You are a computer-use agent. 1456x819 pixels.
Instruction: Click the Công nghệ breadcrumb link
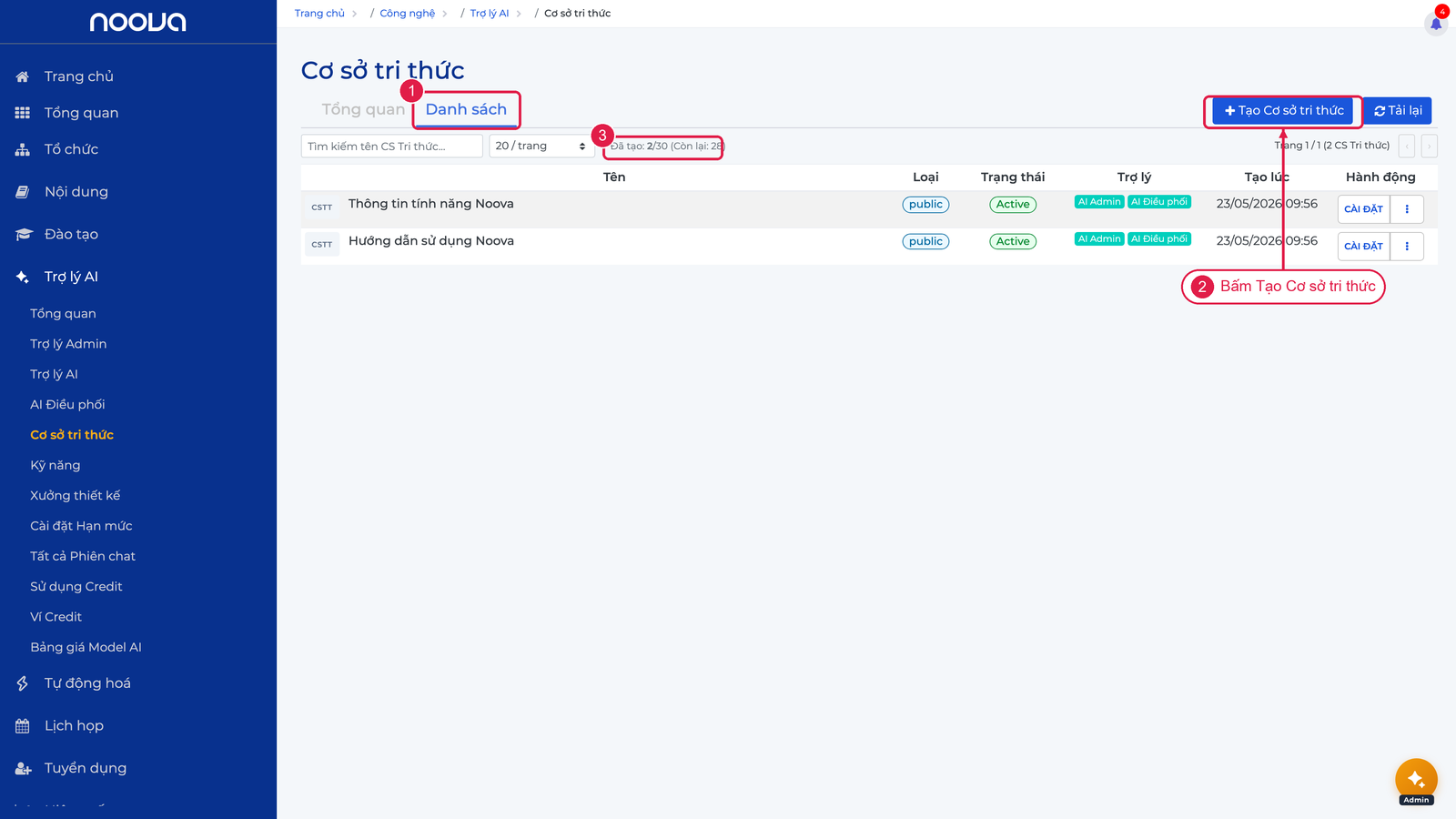[x=408, y=14]
